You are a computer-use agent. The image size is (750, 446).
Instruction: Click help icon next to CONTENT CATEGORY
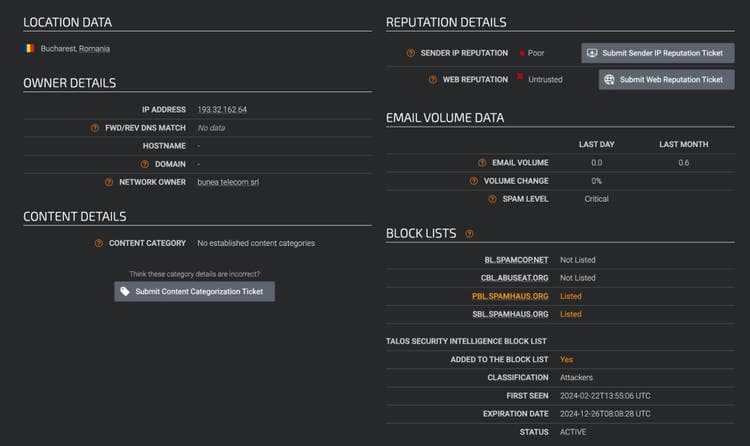pos(99,243)
